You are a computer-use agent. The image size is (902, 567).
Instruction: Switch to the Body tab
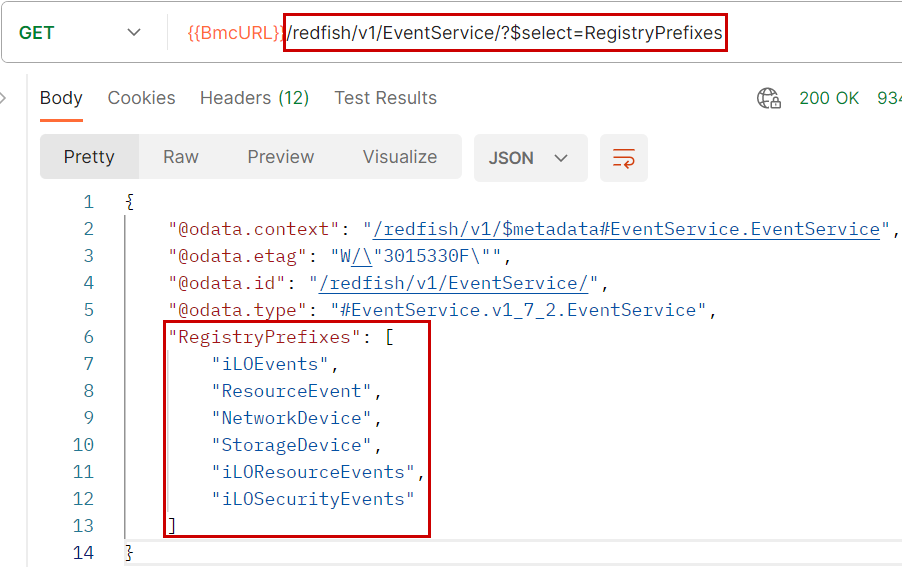(61, 98)
